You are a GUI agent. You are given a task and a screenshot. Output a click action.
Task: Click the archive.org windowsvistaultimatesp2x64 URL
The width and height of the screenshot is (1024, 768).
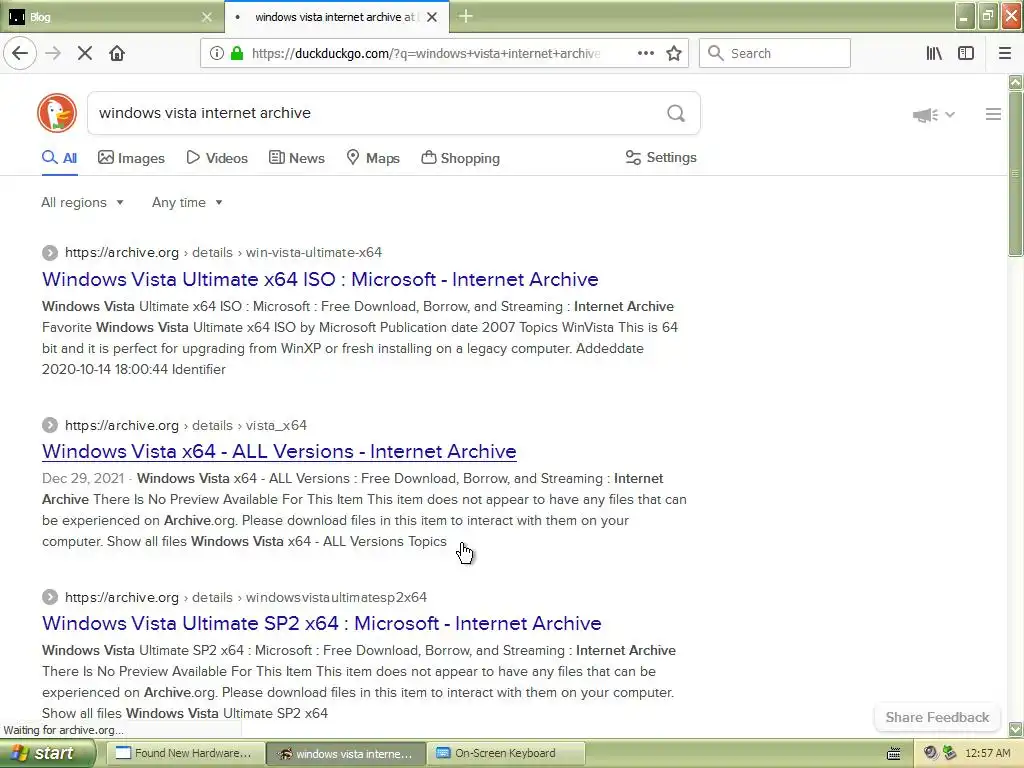(246, 597)
